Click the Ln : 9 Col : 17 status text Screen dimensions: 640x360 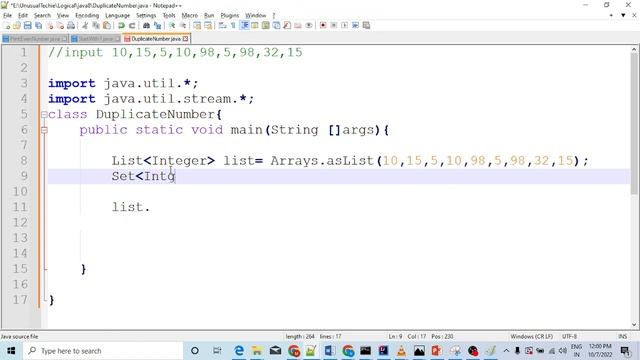[407, 336]
